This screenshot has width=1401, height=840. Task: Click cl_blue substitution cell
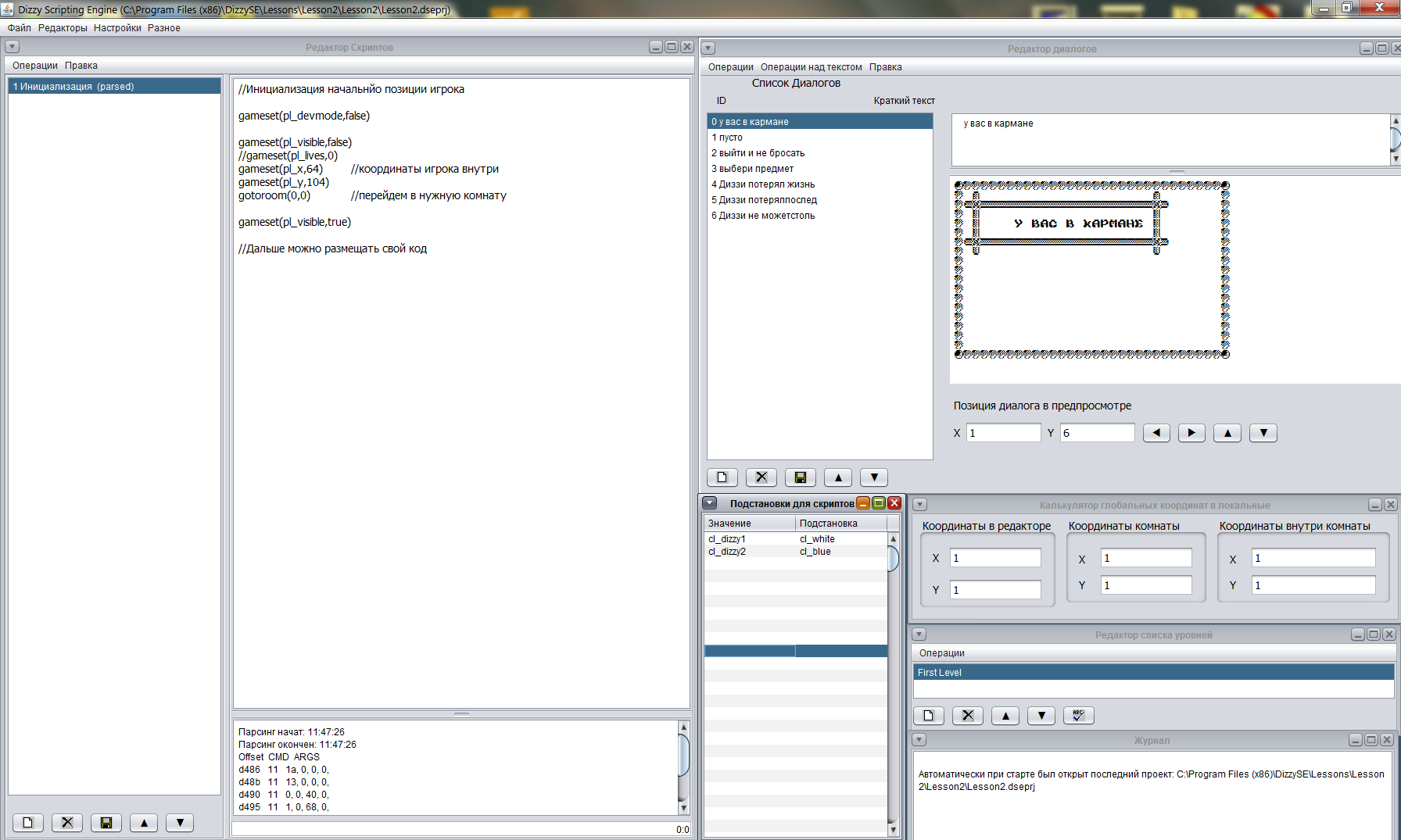[x=841, y=552]
